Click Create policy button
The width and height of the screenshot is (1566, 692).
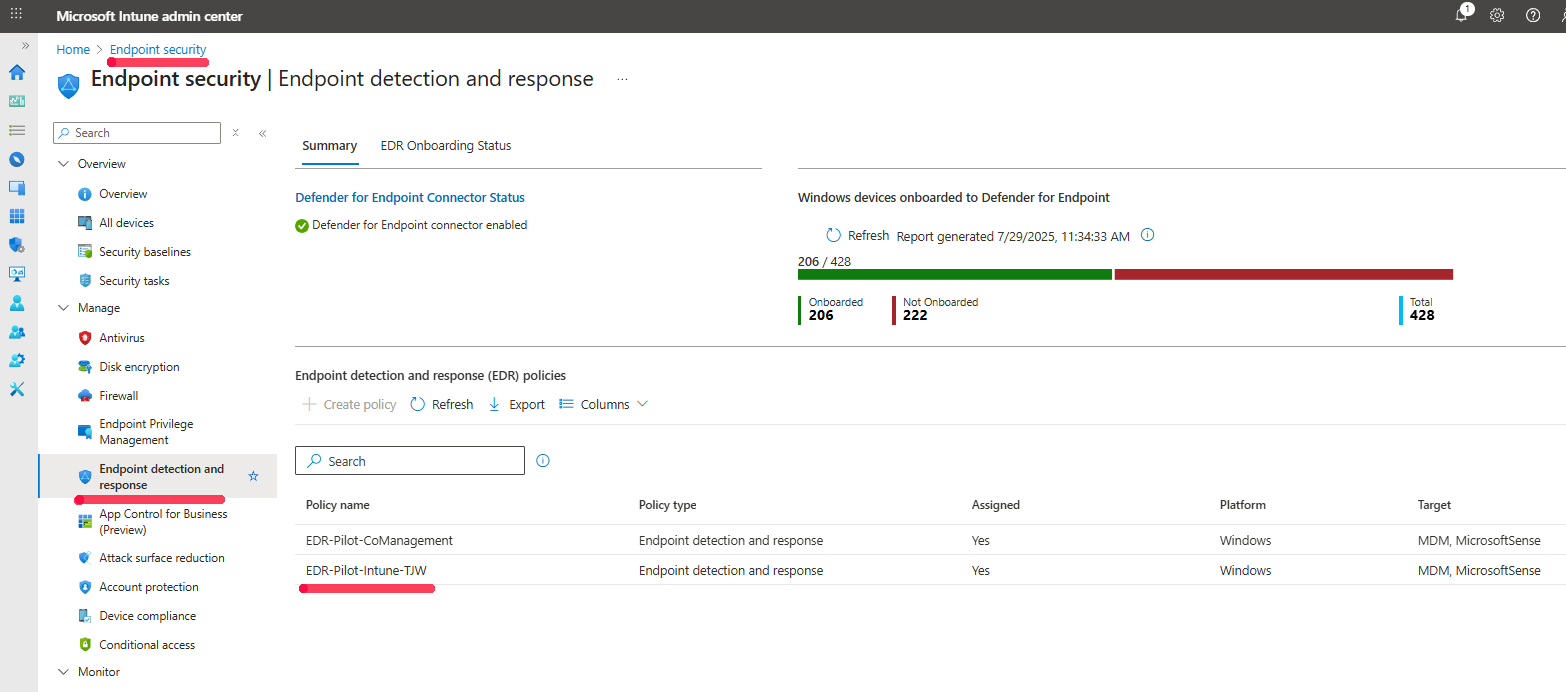[x=349, y=404]
